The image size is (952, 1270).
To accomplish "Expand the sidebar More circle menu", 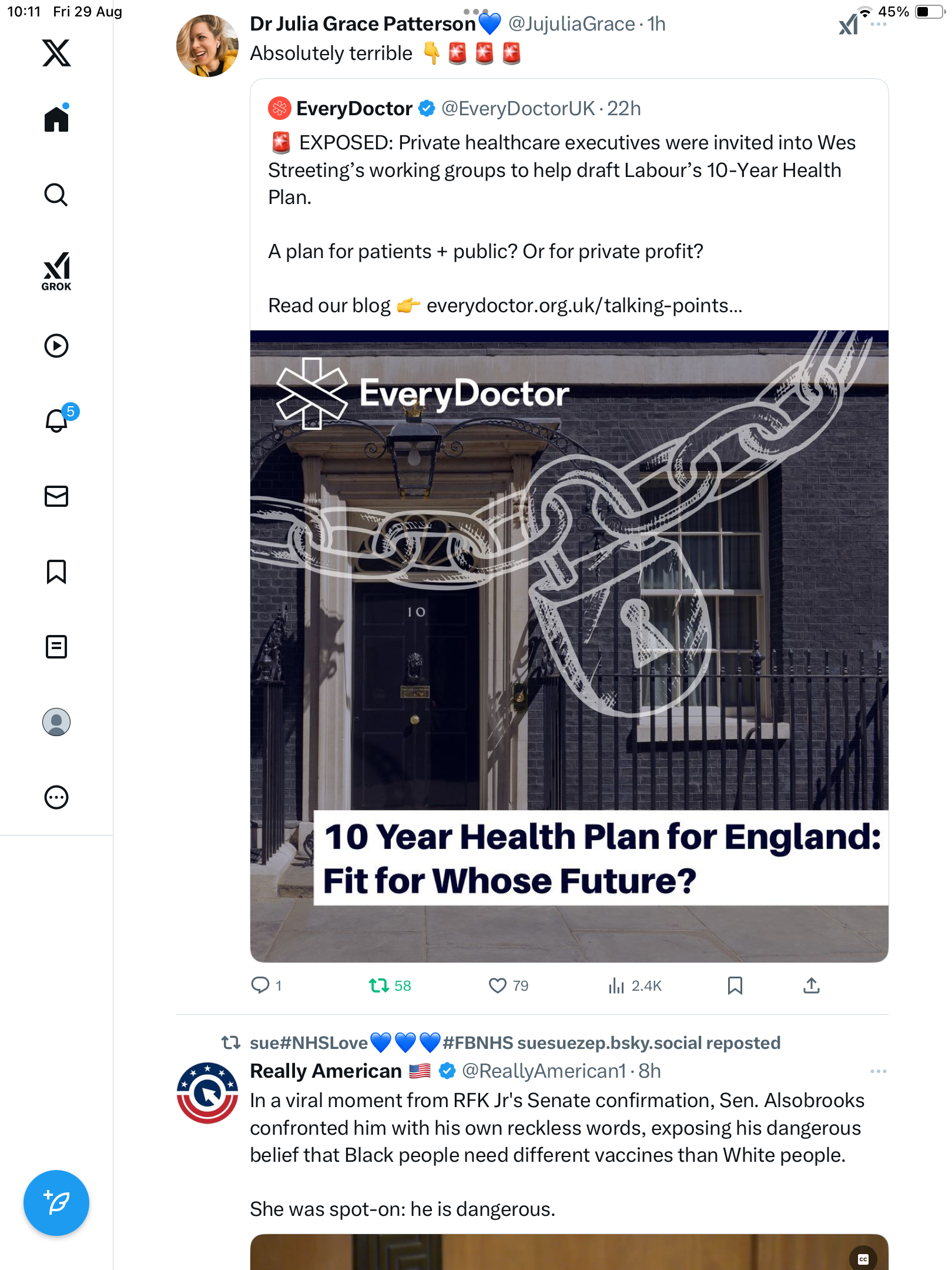I will click(56, 797).
